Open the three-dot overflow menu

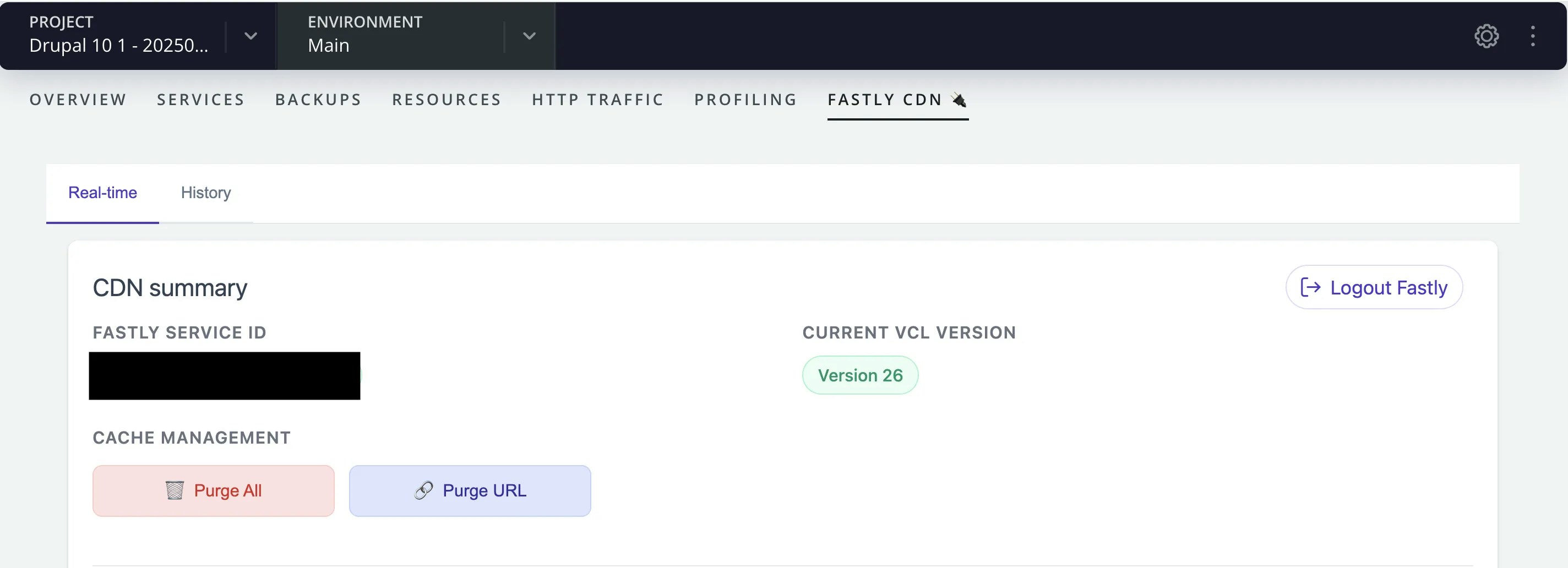coord(1533,36)
